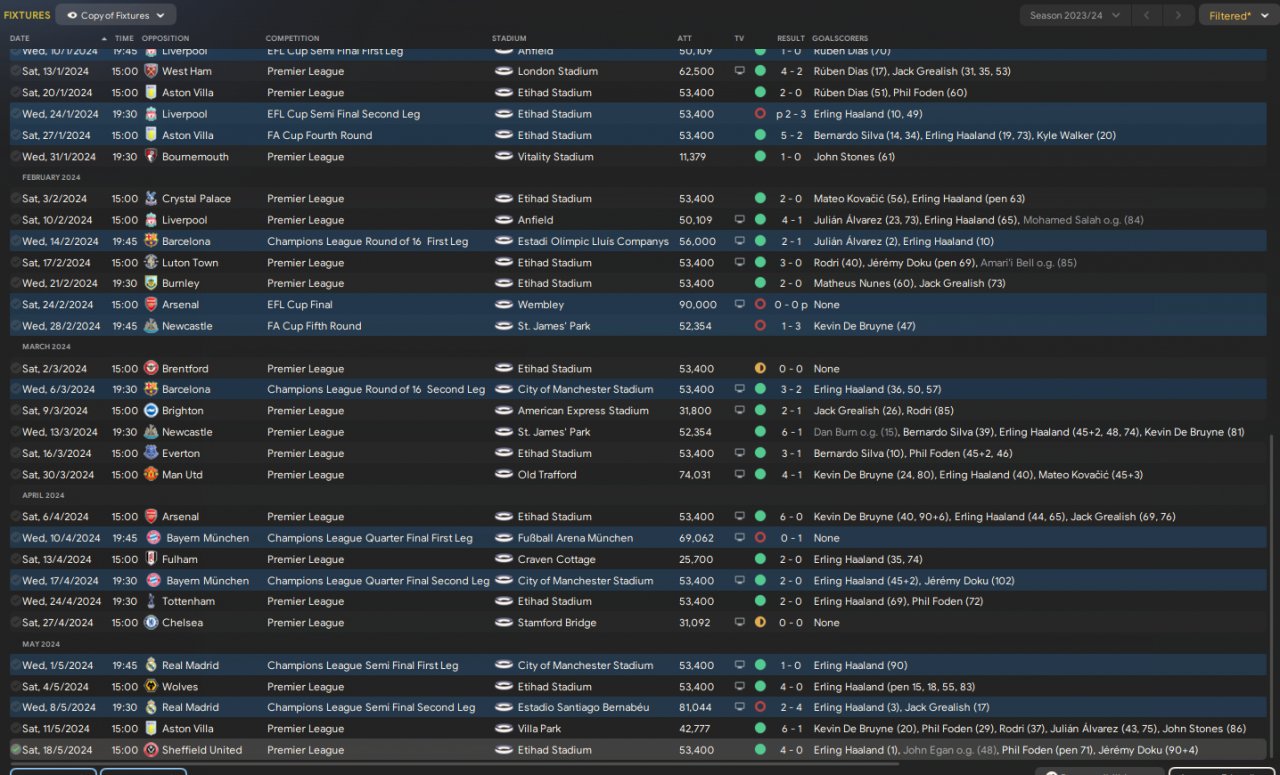Screen dimensions: 1280x775
Task: Go to the next season using the right arrow
Action: tap(1181, 15)
